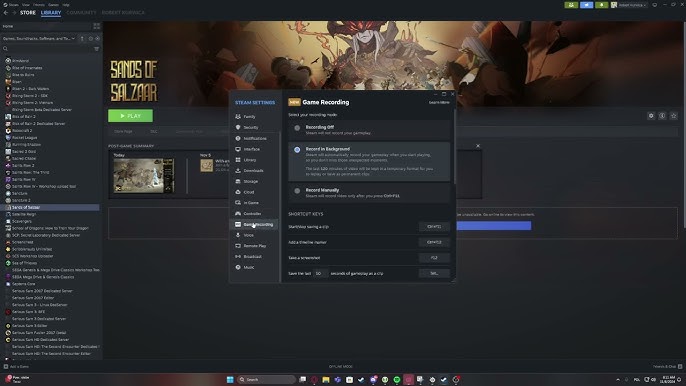Screen dimensions: 686x386
Task: Select the Record in Background option
Action: tap(297, 150)
